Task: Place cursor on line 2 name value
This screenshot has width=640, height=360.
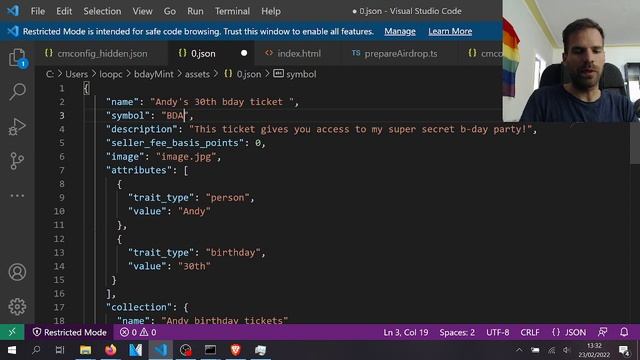Action: point(222,102)
